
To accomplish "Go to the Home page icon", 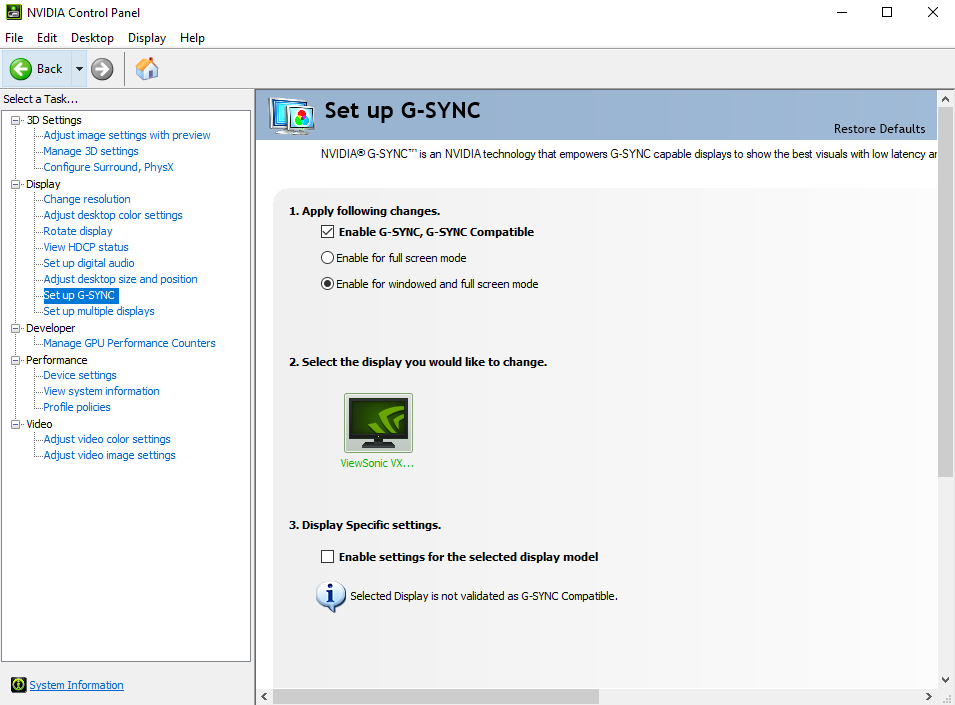I will coord(147,69).
